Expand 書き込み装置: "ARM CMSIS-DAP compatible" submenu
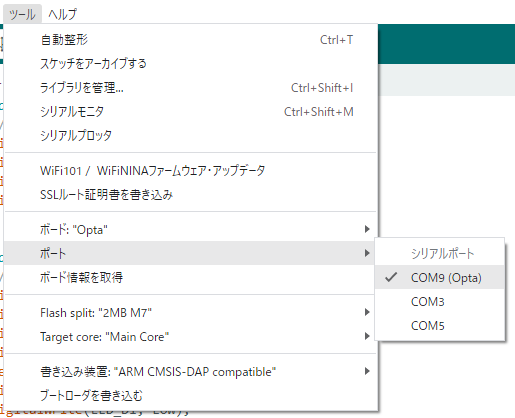This screenshot has width=515, height=418. point(191,372)
